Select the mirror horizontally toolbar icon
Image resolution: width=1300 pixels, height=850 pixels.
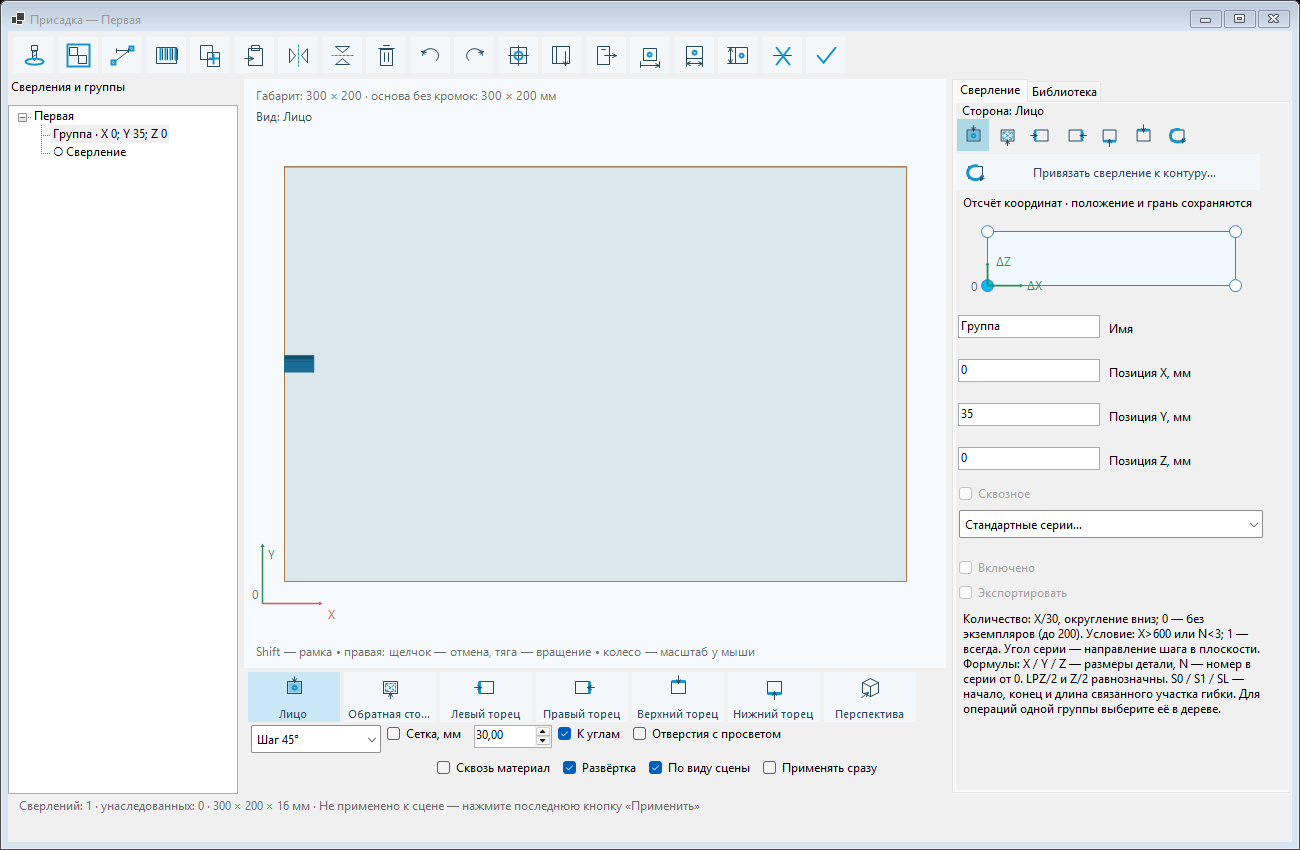[x=298, y=56]
